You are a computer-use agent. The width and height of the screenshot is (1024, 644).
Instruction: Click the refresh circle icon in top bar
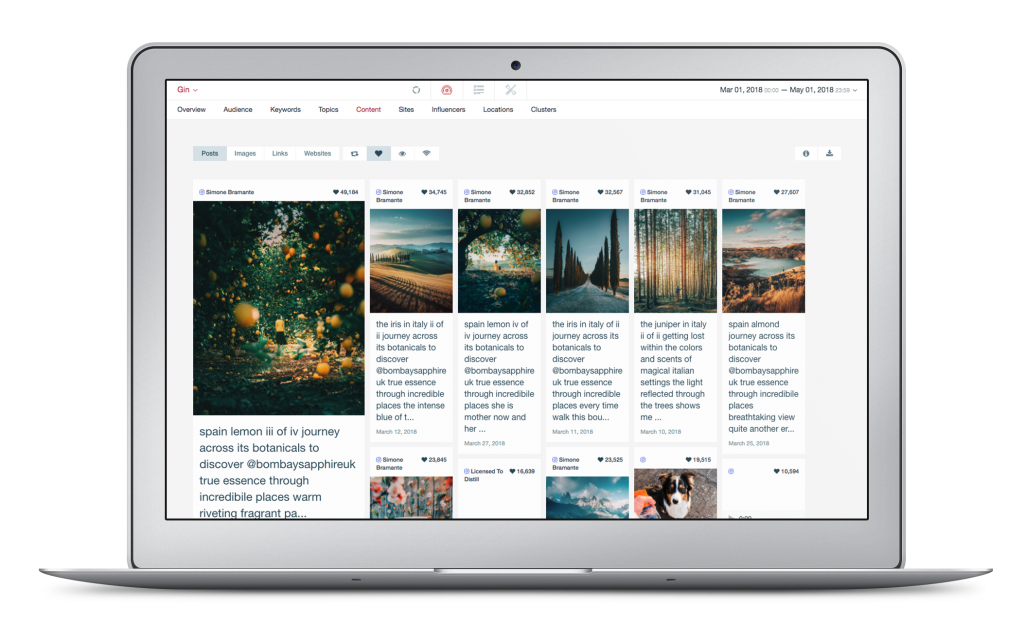click(416, 90)
